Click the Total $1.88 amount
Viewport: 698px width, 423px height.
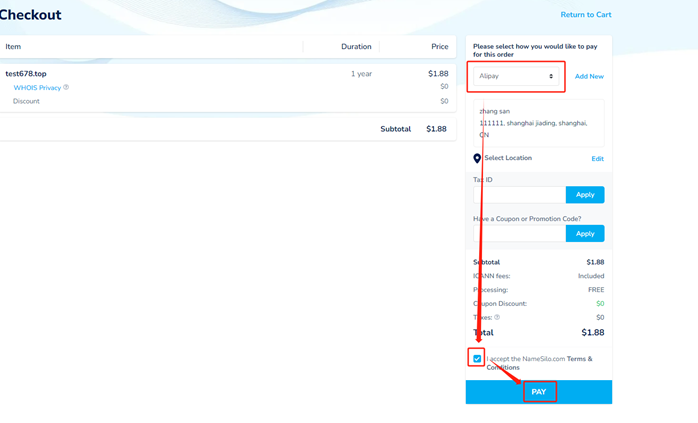pyautogui.click(x=592, y=333)
